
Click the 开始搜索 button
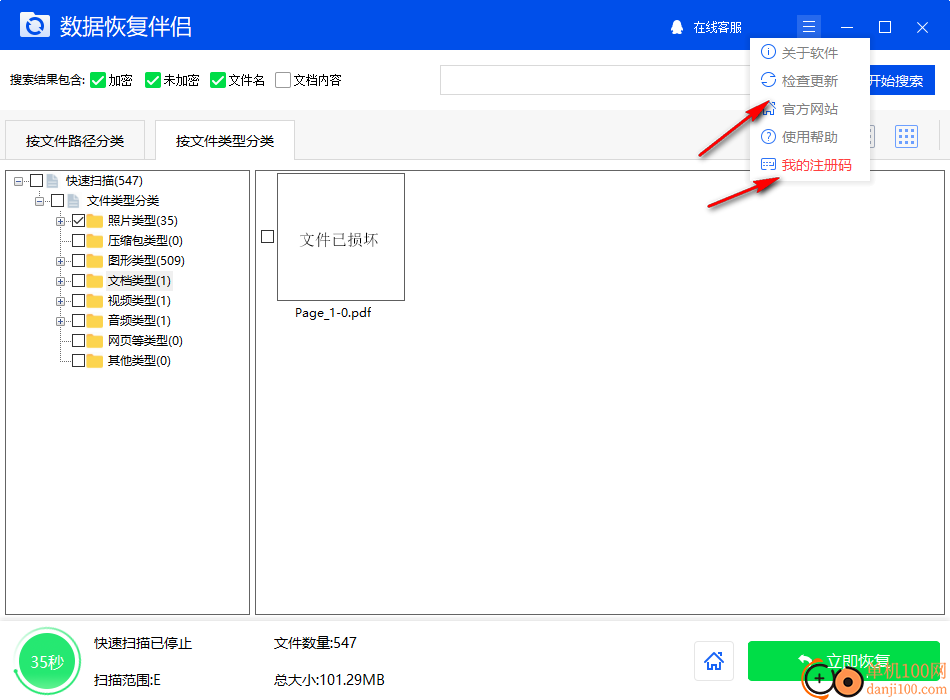pos(902,81)
